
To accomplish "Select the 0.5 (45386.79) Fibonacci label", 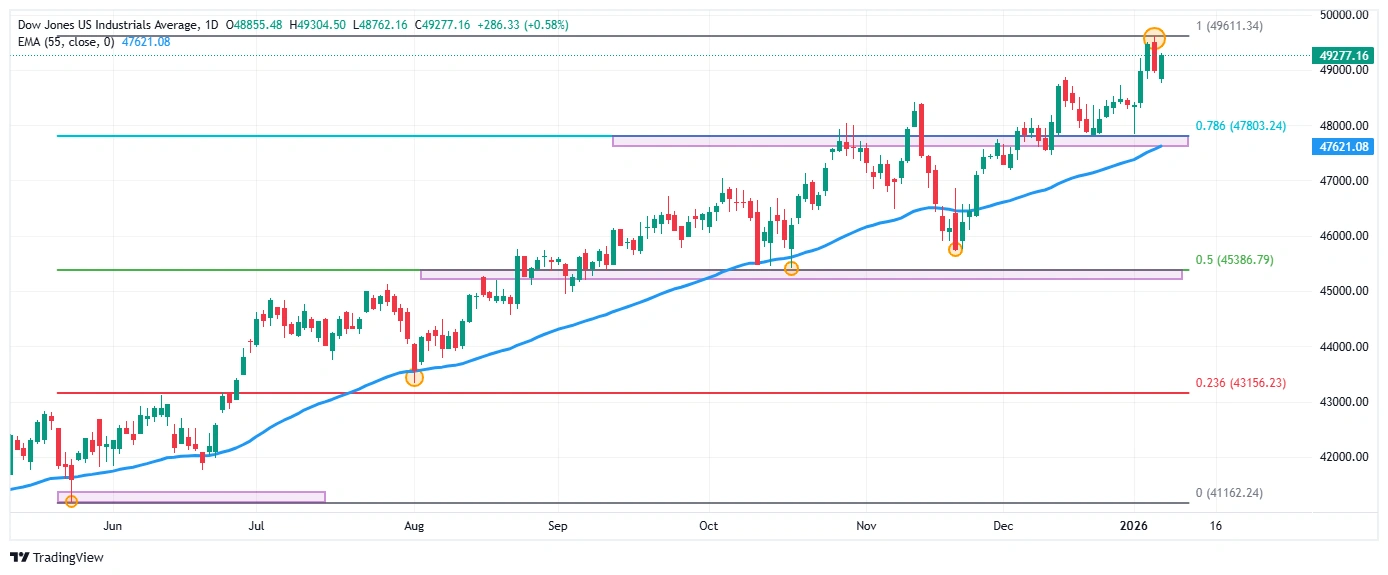I will tap(1236, 260).
